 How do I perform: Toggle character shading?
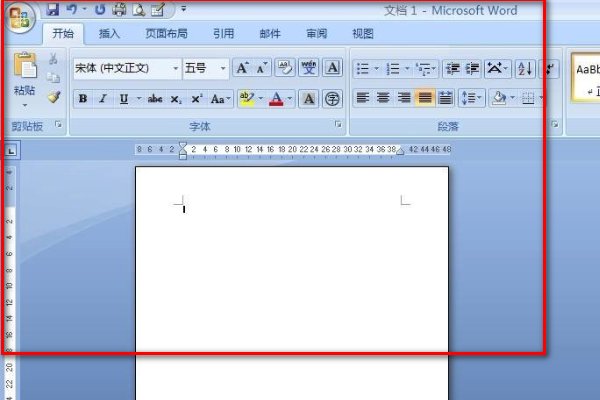click(309, 99)
